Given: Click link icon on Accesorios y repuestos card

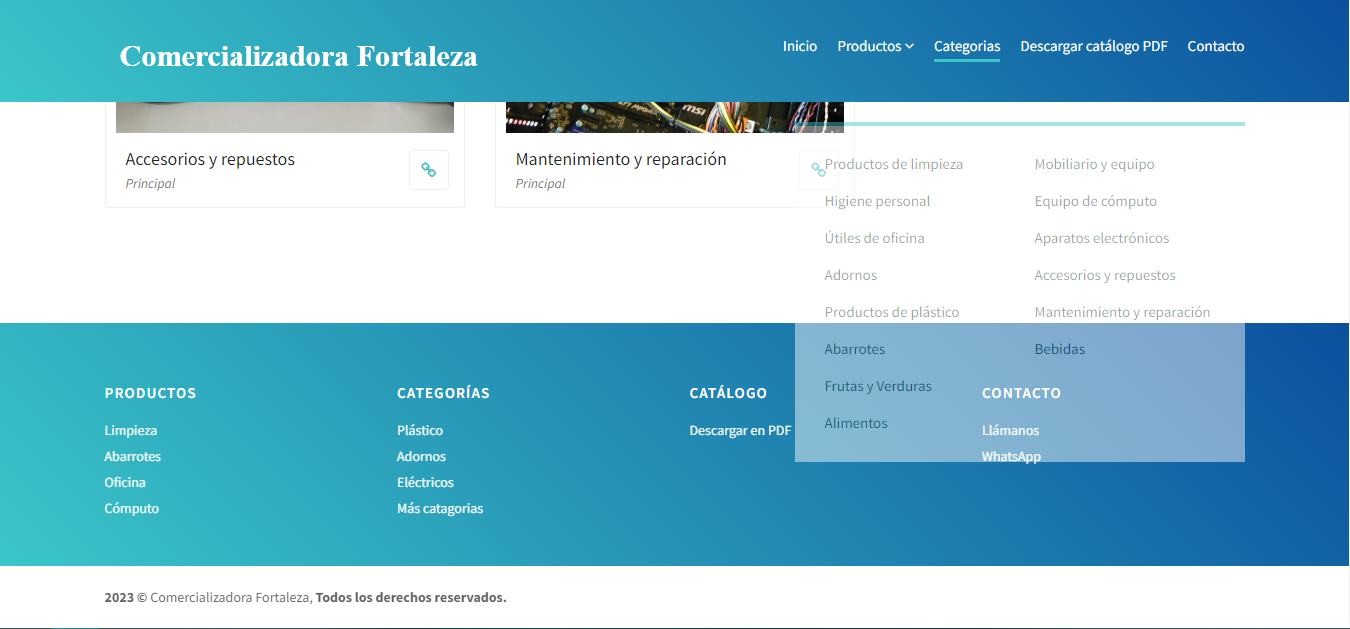Looking at the screenshot, I should point(428,170).
